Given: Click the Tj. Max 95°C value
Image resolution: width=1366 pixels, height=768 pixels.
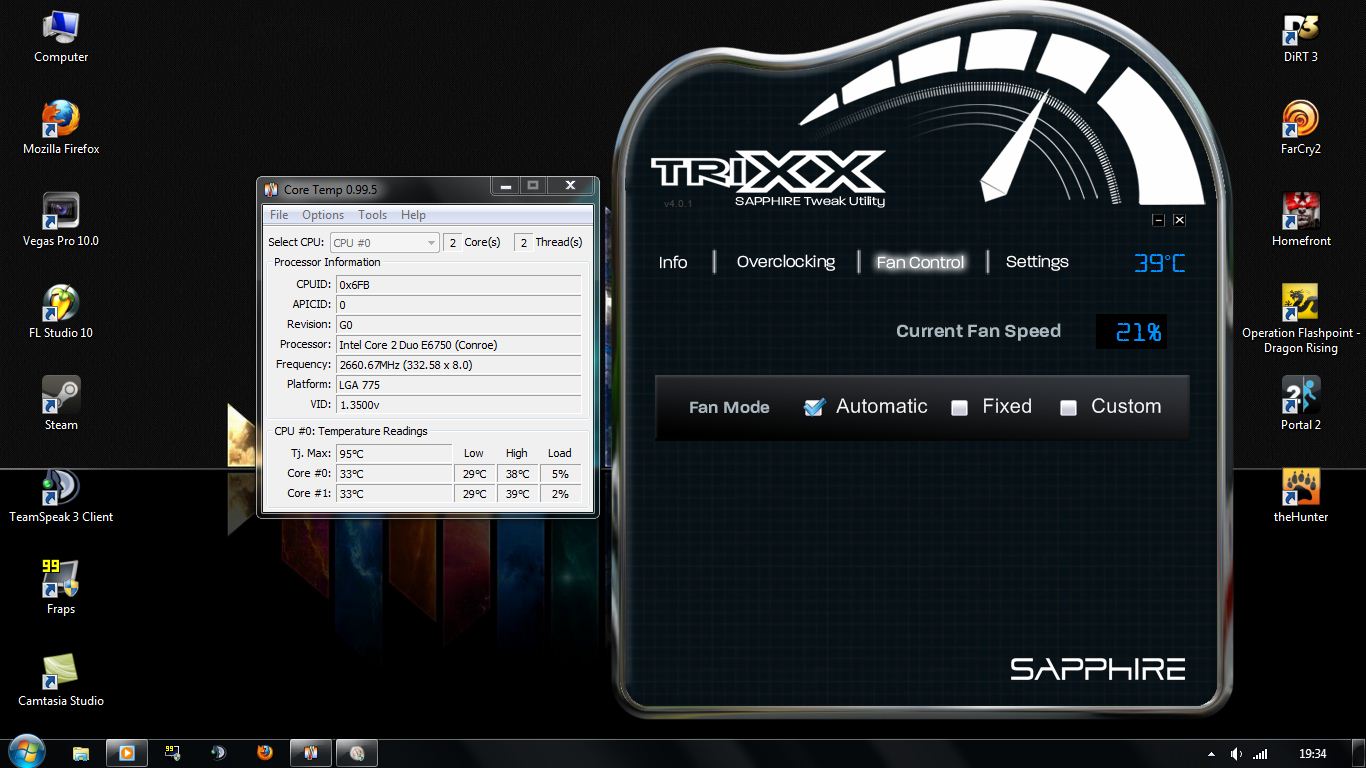Looking at the screenshot, I should (x=394, y=454).
